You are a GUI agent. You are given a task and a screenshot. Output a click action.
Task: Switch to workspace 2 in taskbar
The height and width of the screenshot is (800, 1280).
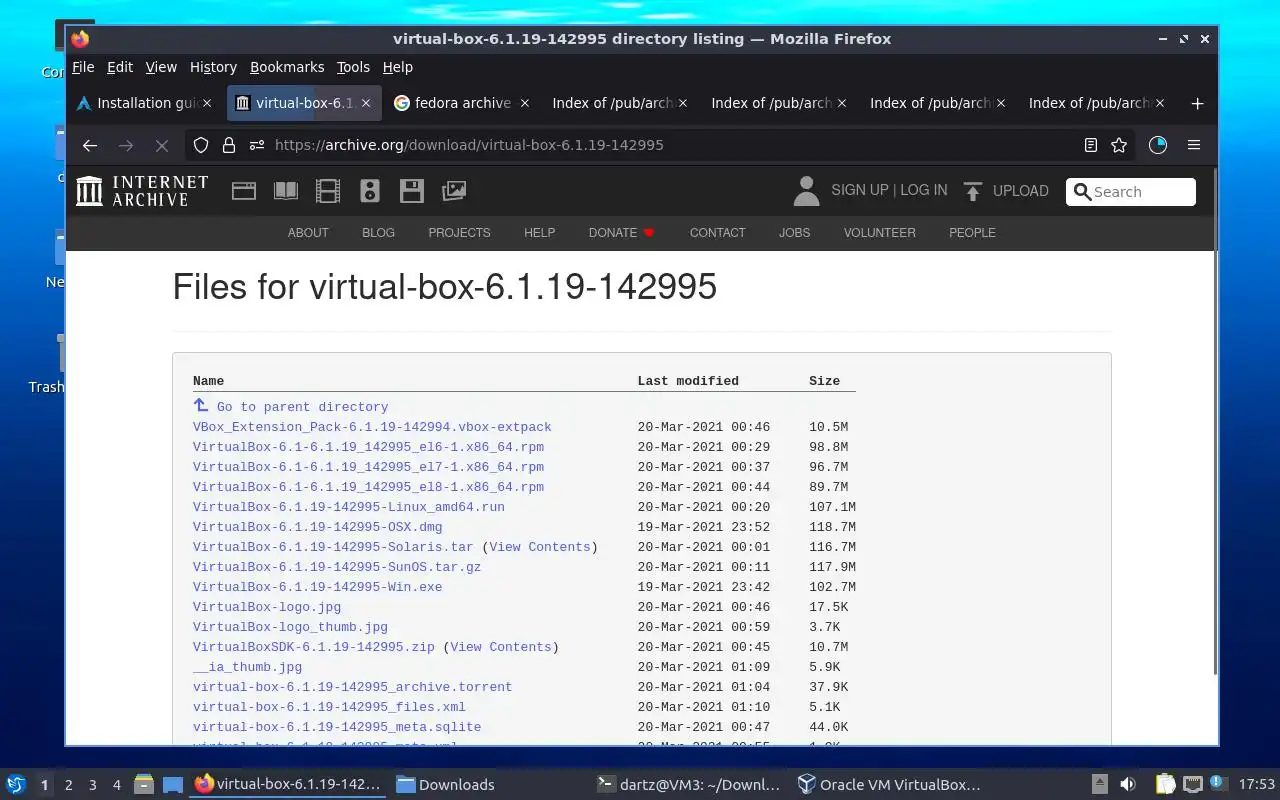click(x=69, y=785)
